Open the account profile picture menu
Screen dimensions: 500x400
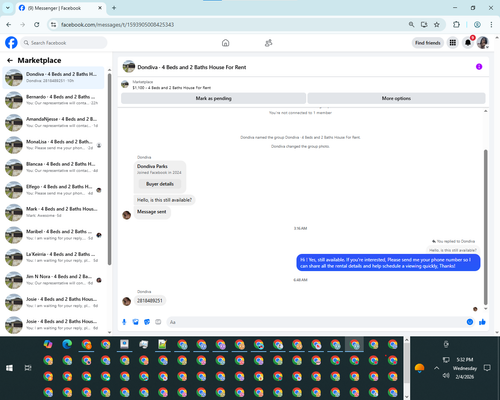point(483,43)
